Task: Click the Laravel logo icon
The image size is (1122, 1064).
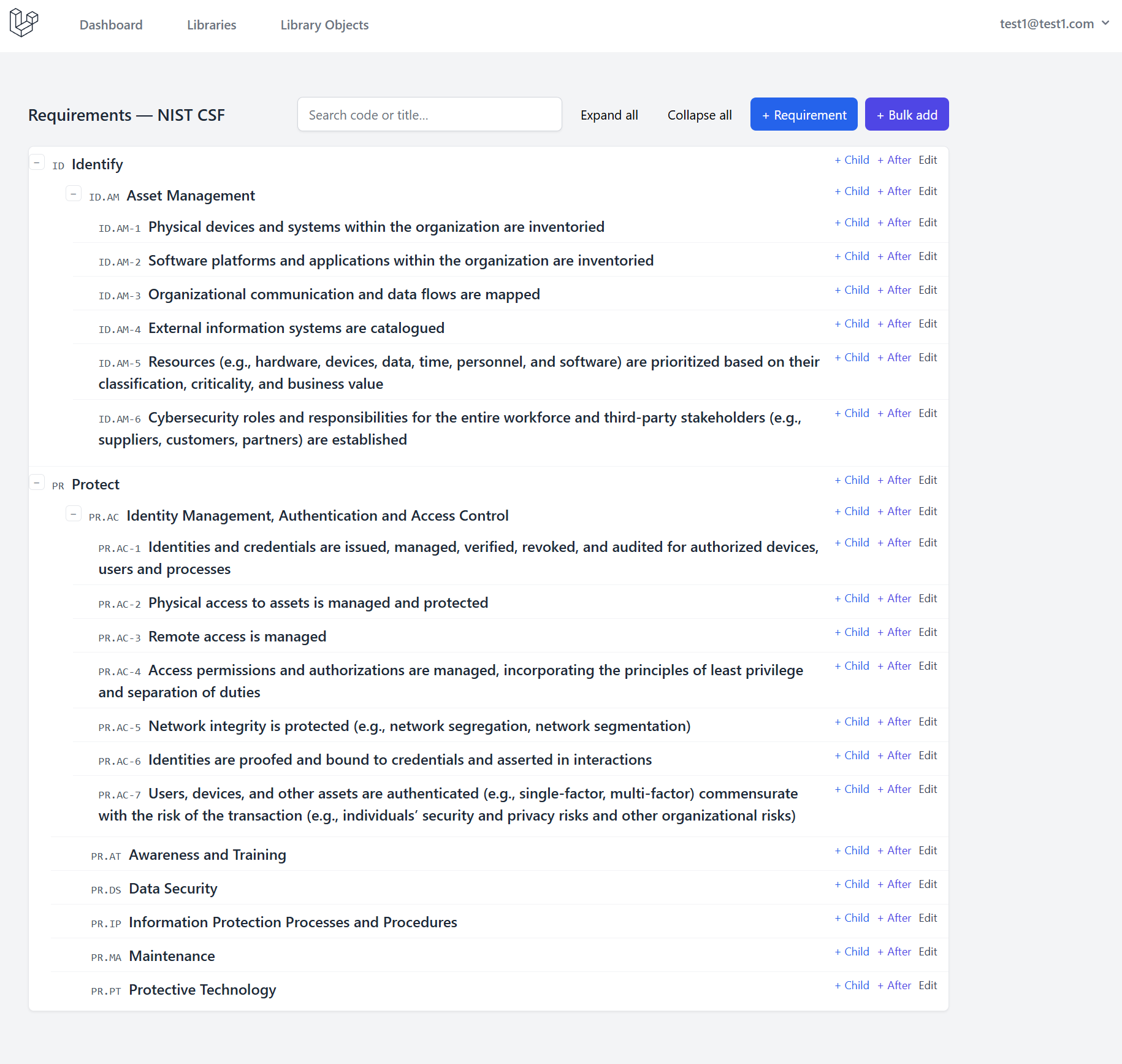Action: pos(24,23)
